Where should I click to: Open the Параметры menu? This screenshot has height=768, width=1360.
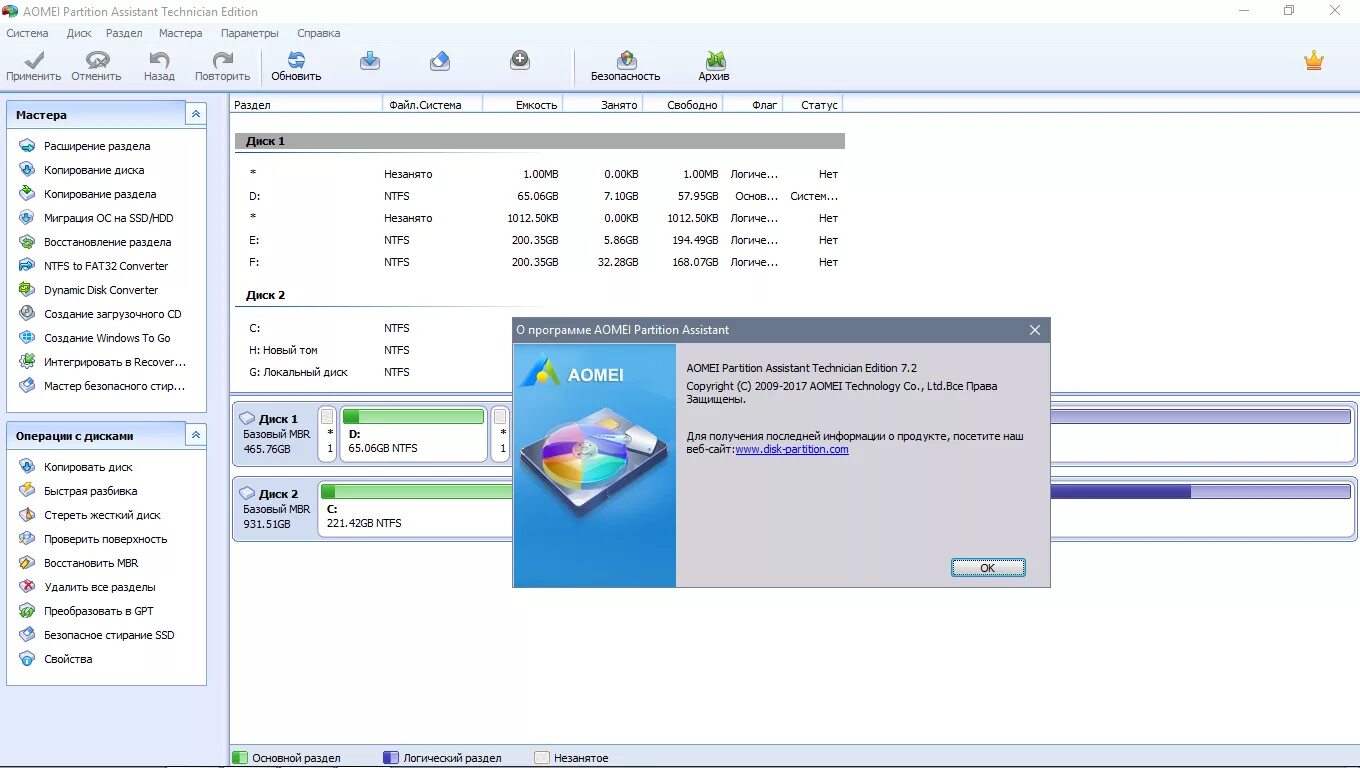coord(249,33)
